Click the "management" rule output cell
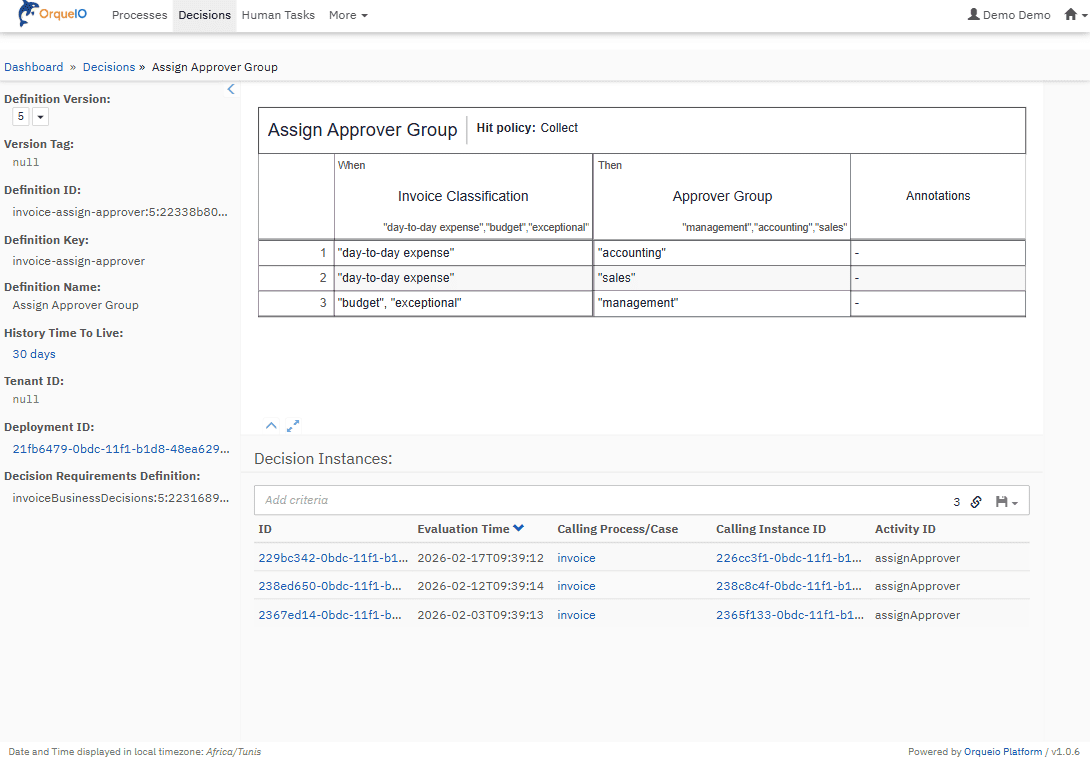The height and width of the screenshot is (758, 1090). pyautogui.click(x=722, y=303)
